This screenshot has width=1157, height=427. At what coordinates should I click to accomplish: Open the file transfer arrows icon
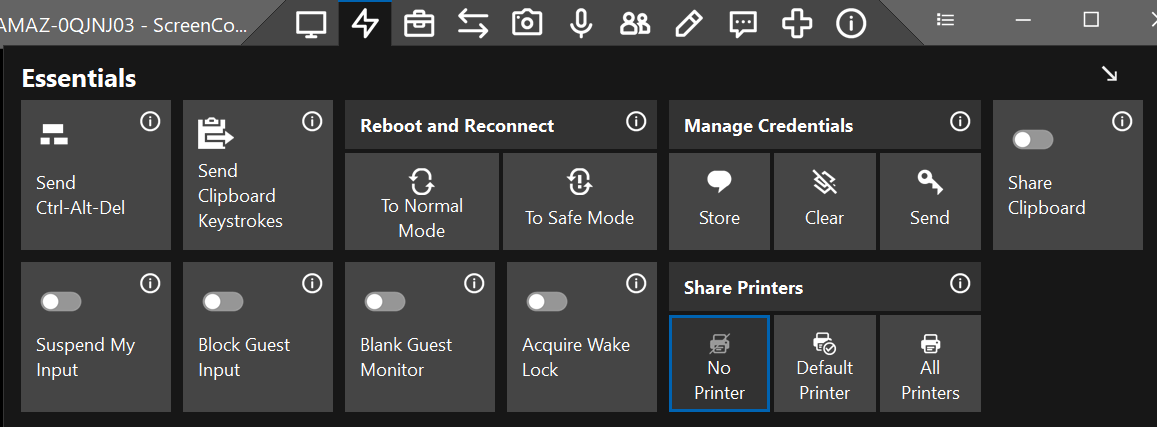pyautogui.click(x=473, y=24)
